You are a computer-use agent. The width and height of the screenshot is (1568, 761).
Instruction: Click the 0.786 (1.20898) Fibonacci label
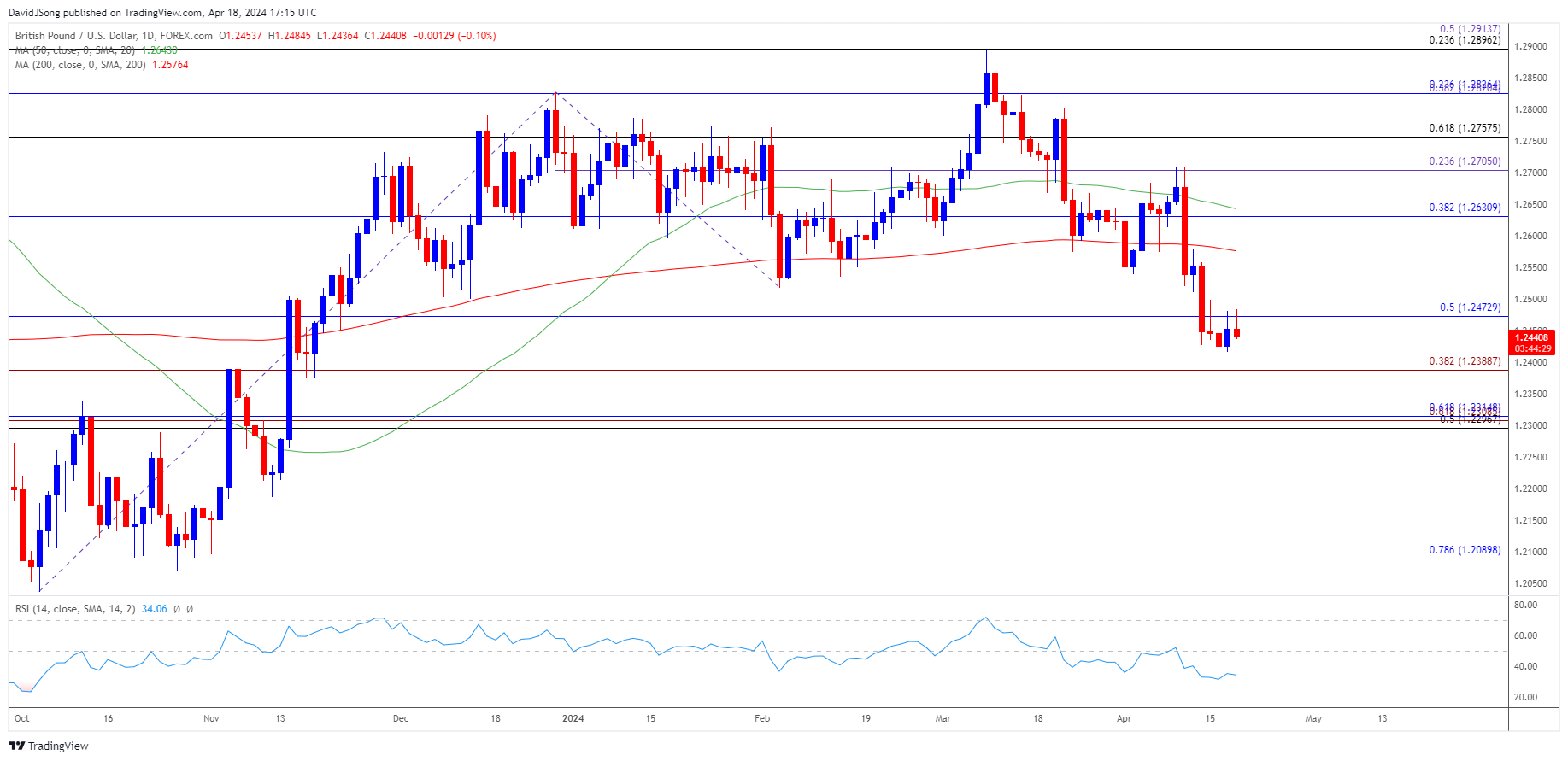click(x=1465, y=550)
